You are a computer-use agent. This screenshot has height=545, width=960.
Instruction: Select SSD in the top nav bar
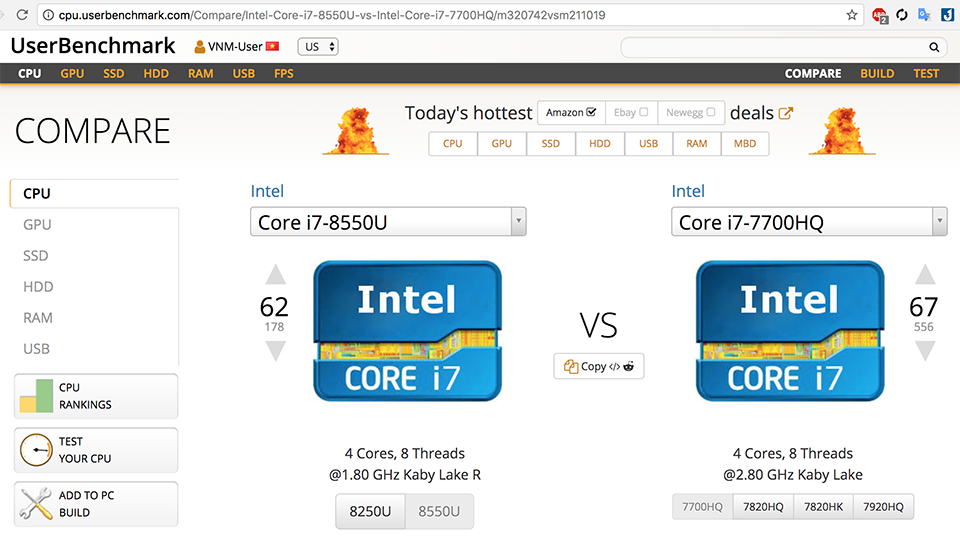(x=114, y=73)
